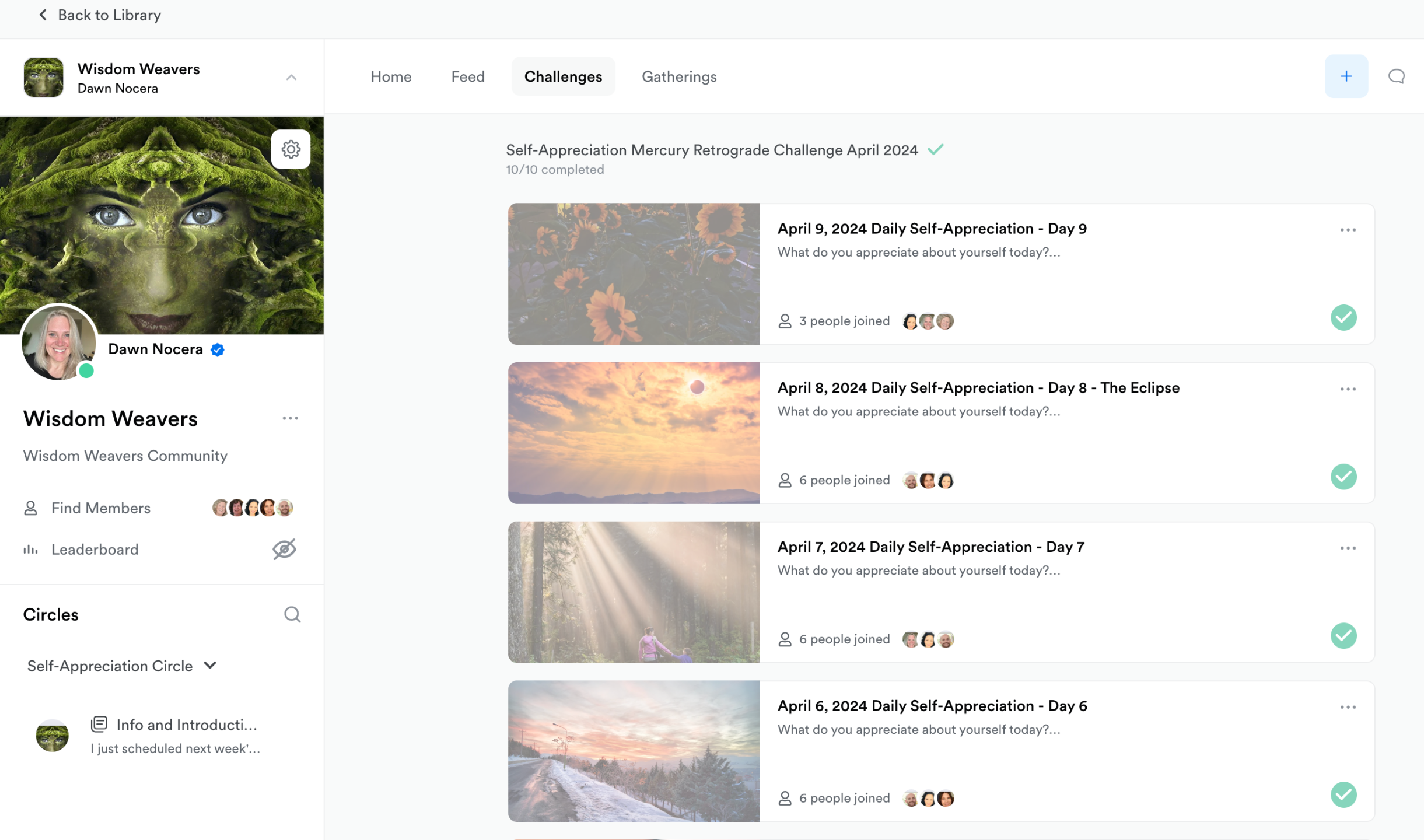Viewport: 1424px width, 840px height.
Task: Open the Leaderboard link
Action: 95,549
